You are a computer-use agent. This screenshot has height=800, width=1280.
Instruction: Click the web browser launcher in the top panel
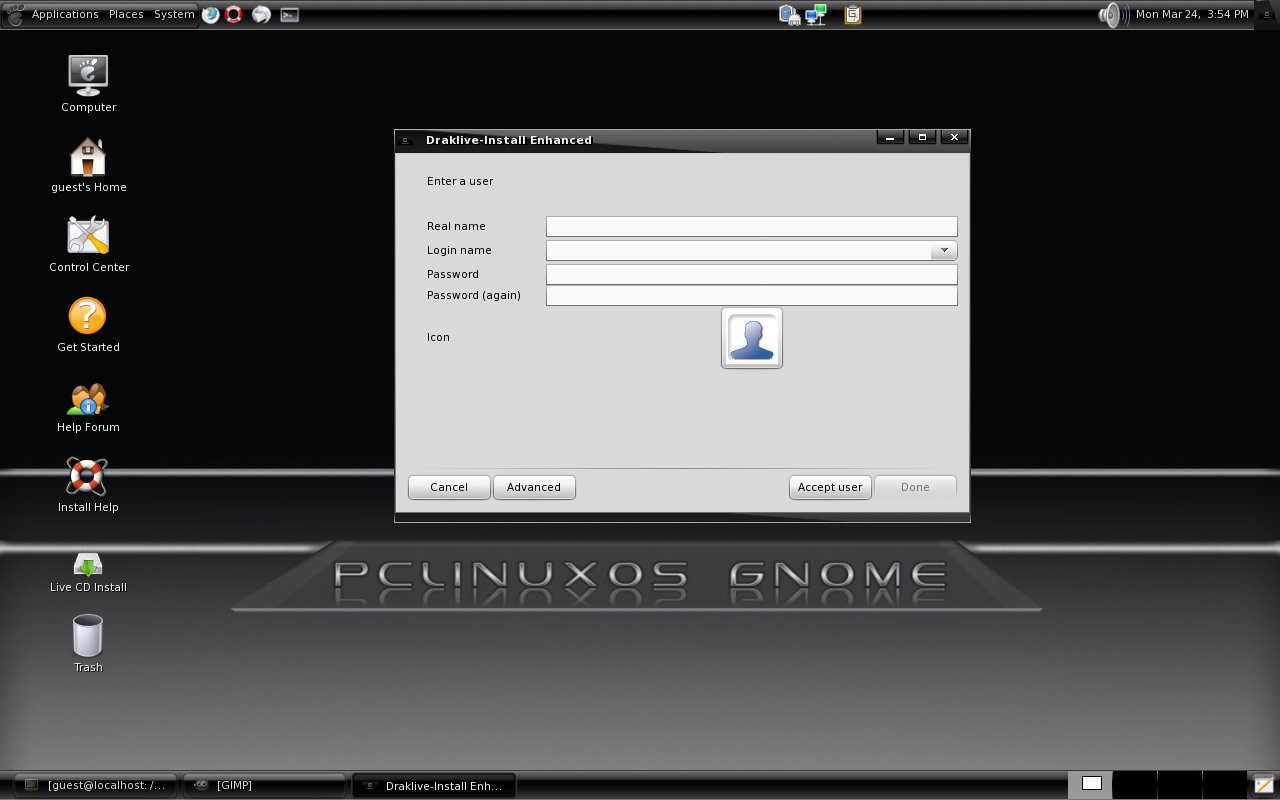point(211,14)
